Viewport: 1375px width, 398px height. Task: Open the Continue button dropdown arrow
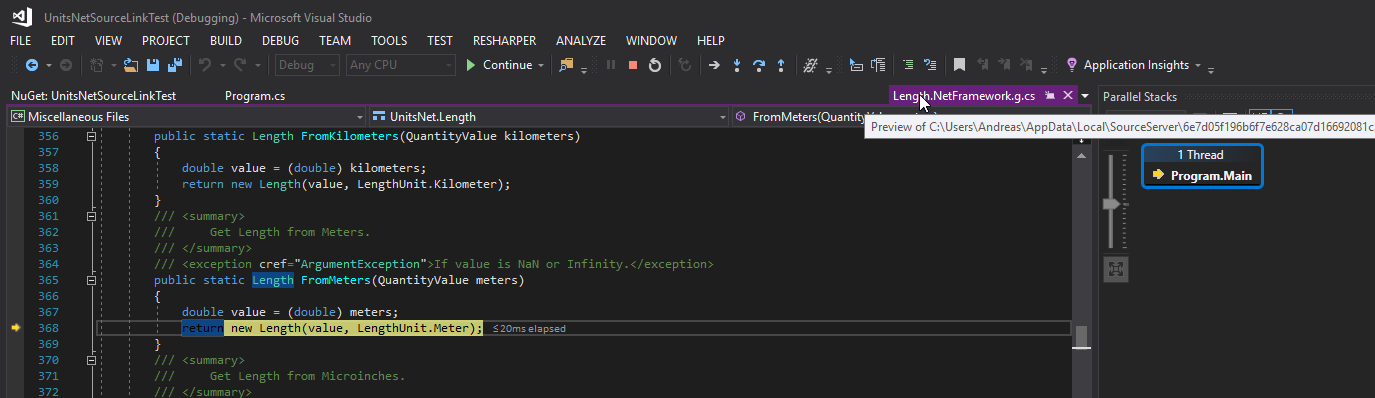(x=541, y=65)
